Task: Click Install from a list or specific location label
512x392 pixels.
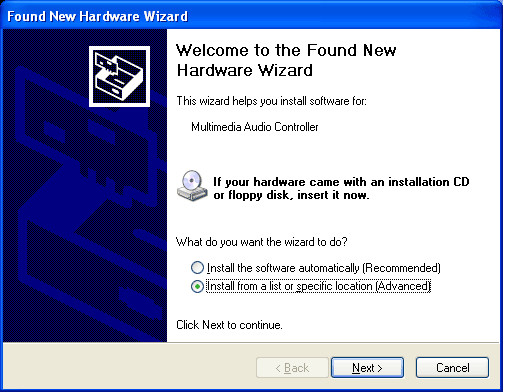Action: click(319, 286)
